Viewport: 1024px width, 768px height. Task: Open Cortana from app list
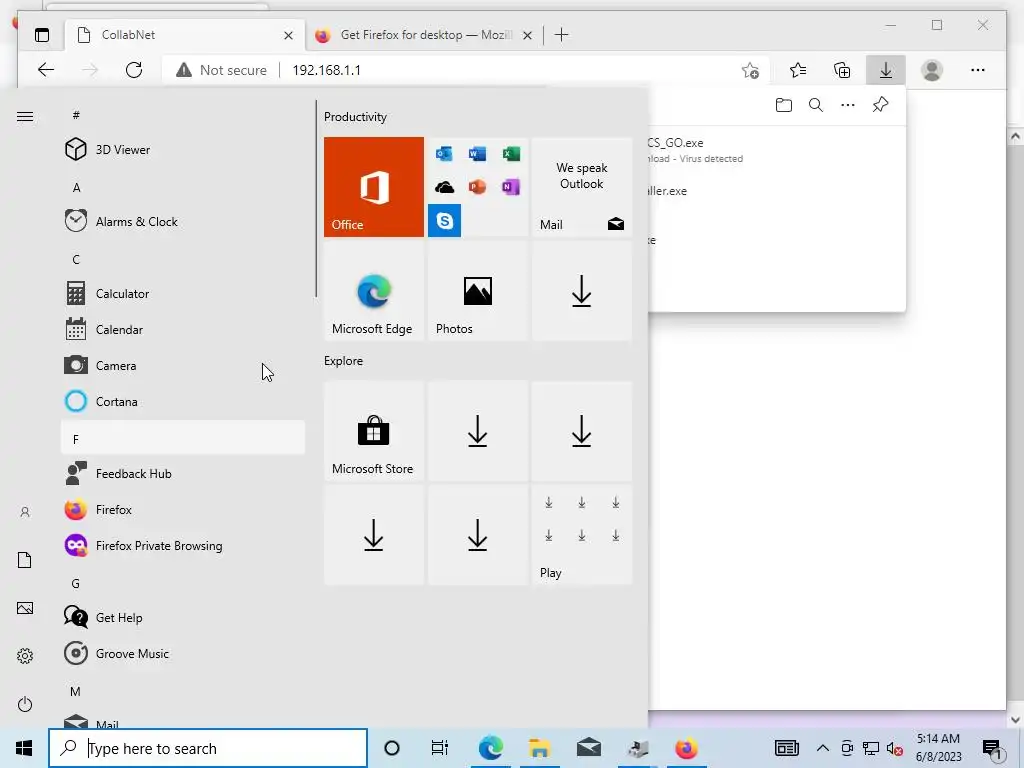click(x=183, y=401)
